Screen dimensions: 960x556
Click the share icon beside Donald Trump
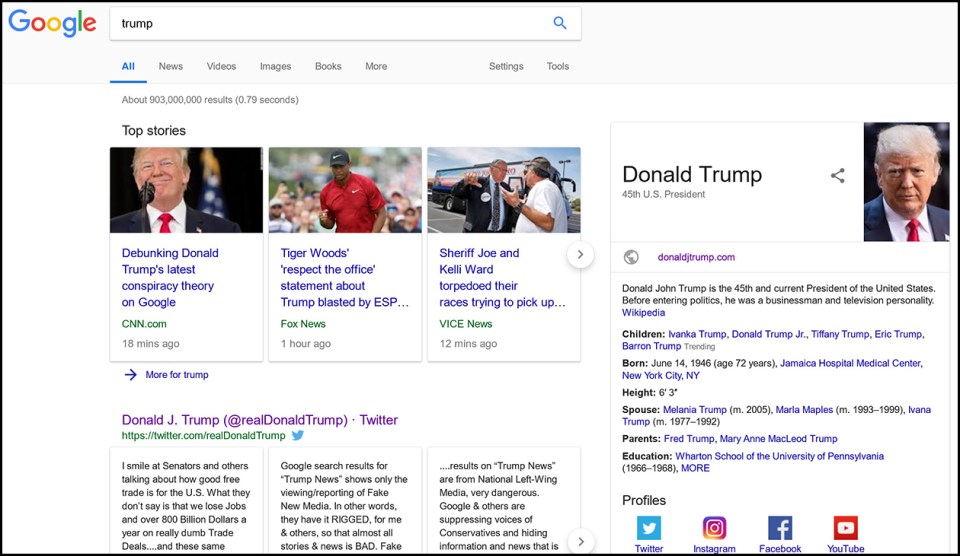point(838,176)
